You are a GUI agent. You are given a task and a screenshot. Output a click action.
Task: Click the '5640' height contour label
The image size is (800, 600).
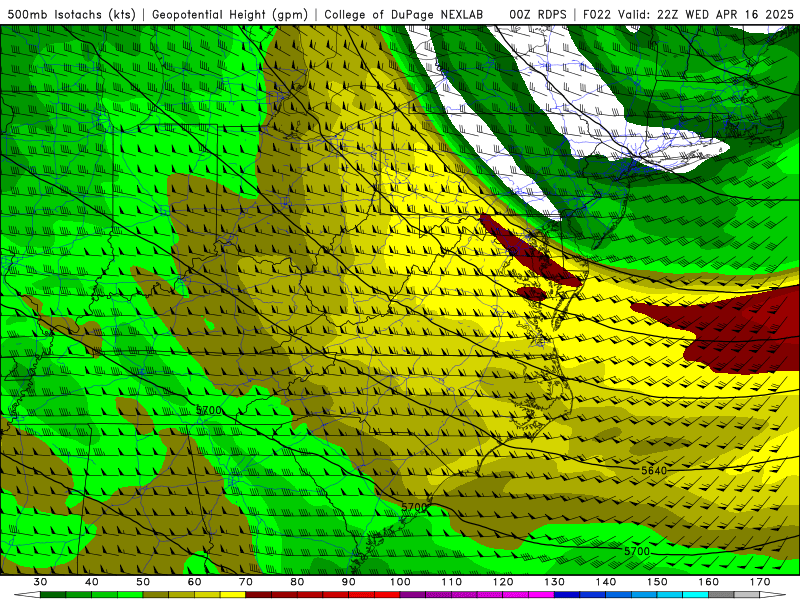point(654,470)
